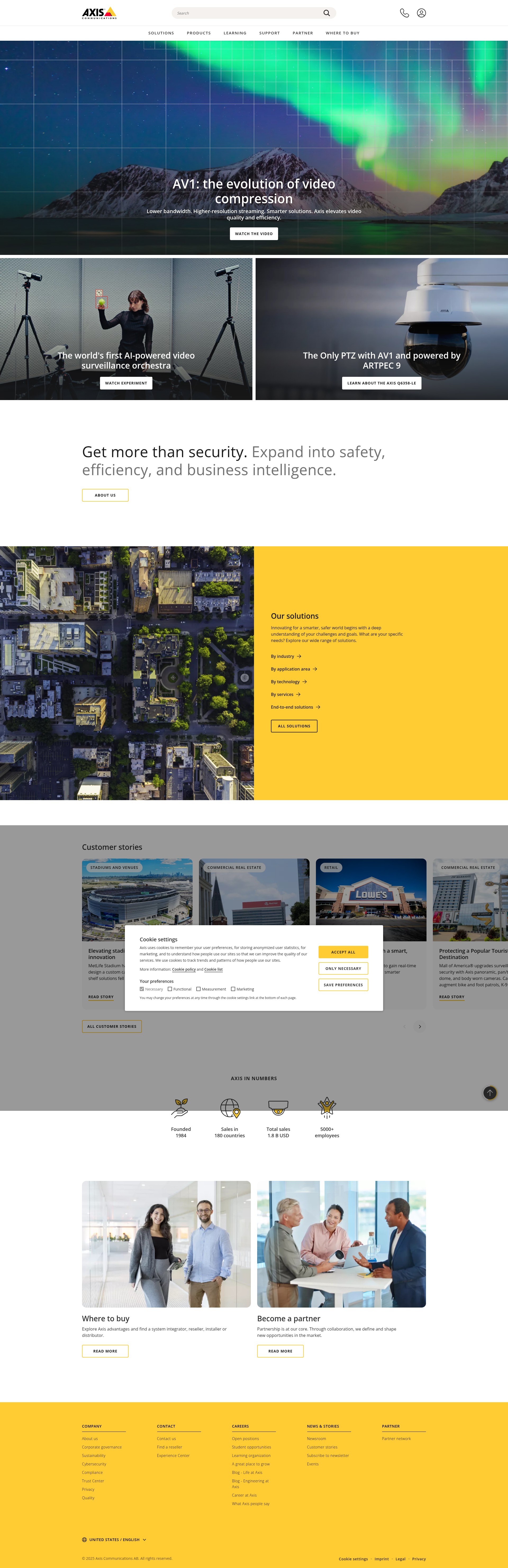Open the user account icon

(x=421, y=13)
